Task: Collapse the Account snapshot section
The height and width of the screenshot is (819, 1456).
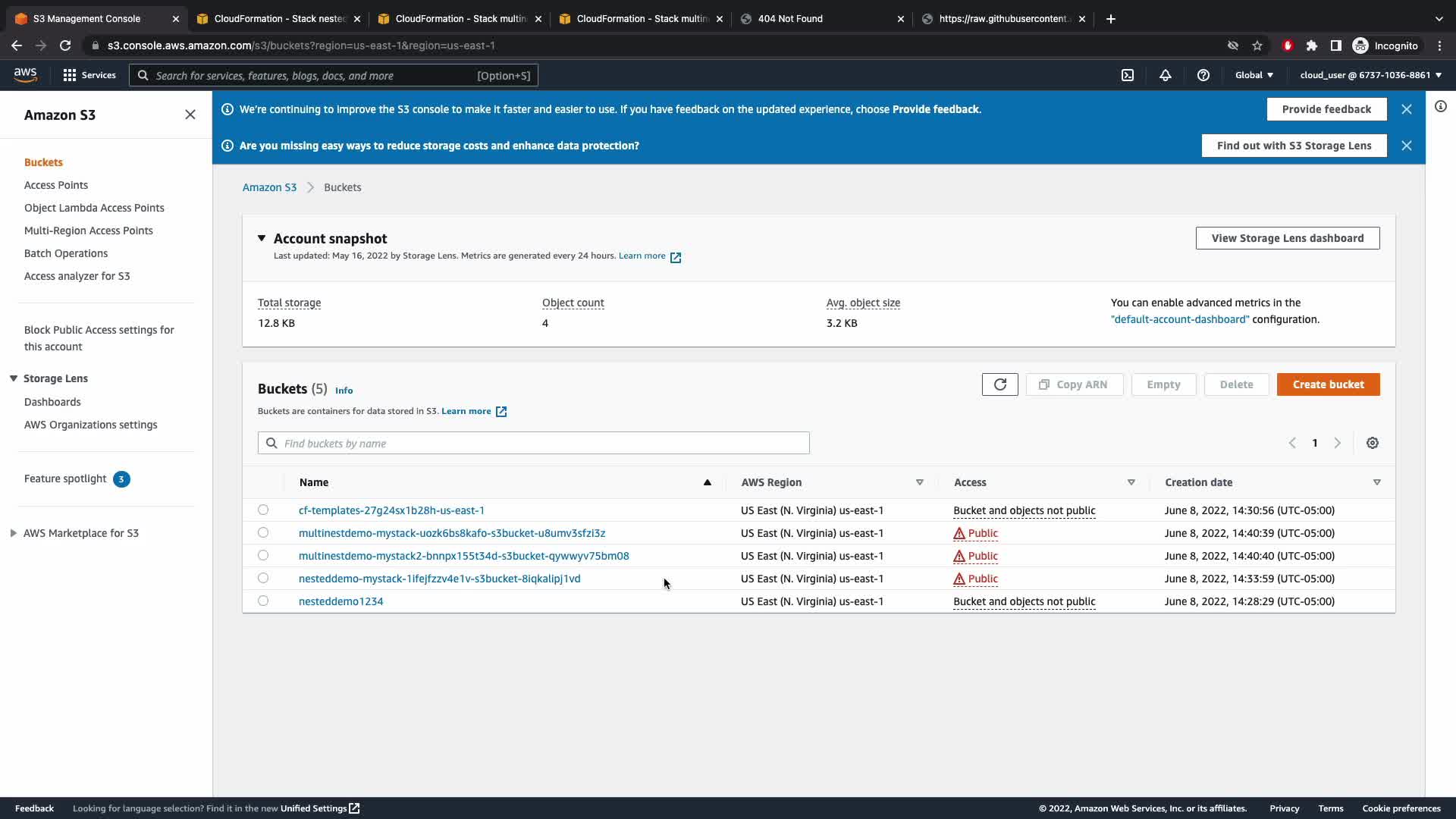Action: coord(262,238)
